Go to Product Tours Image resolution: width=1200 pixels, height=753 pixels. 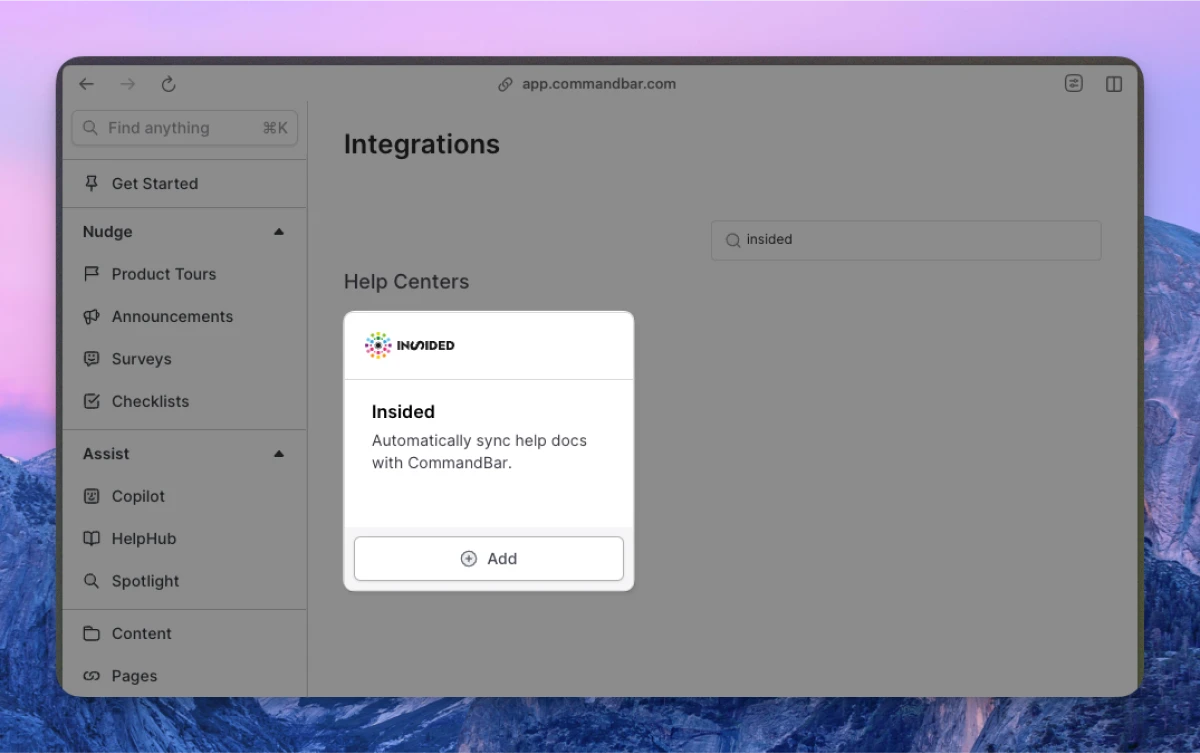(163, 274)
